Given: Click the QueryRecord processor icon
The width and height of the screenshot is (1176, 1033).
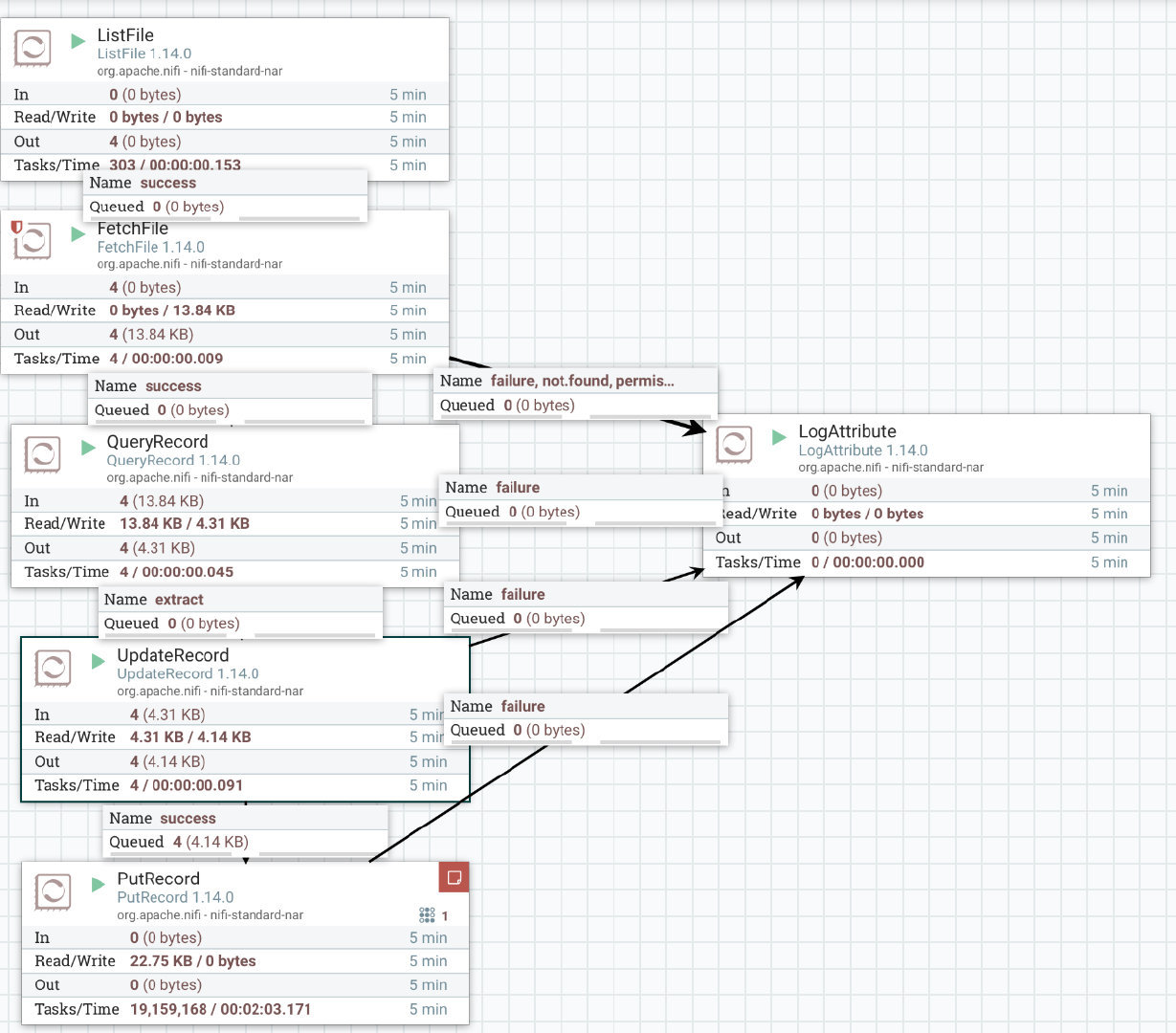Looking at the screenshot, I should (42, 454).
